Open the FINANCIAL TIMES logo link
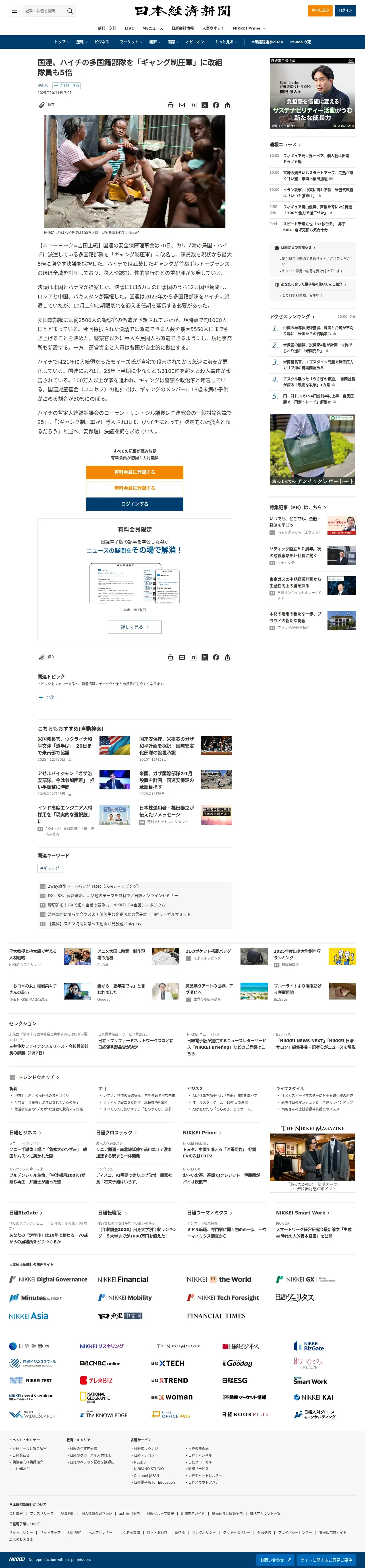 216,1316
